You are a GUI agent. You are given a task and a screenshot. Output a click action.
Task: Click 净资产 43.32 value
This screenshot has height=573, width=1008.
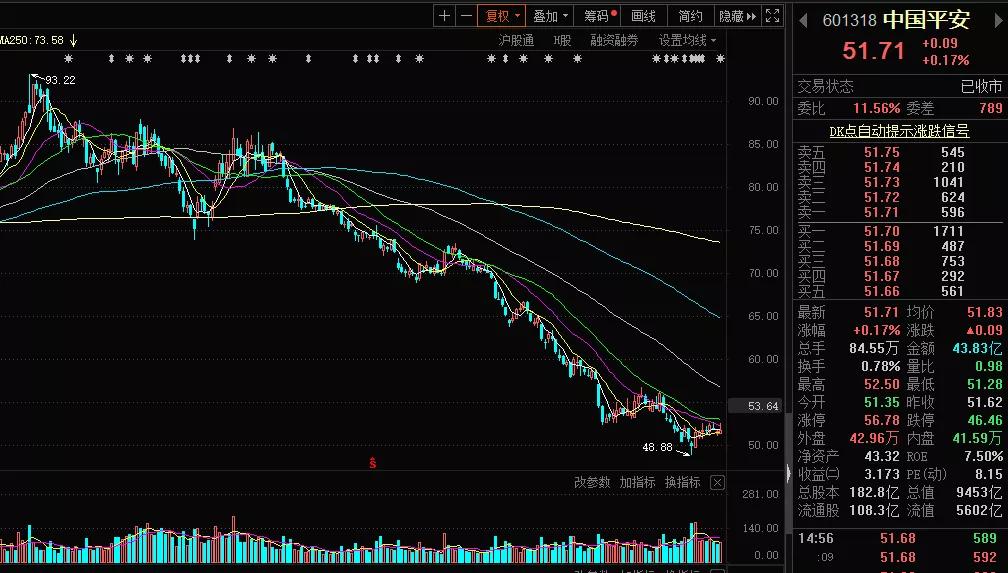(882, 457)
